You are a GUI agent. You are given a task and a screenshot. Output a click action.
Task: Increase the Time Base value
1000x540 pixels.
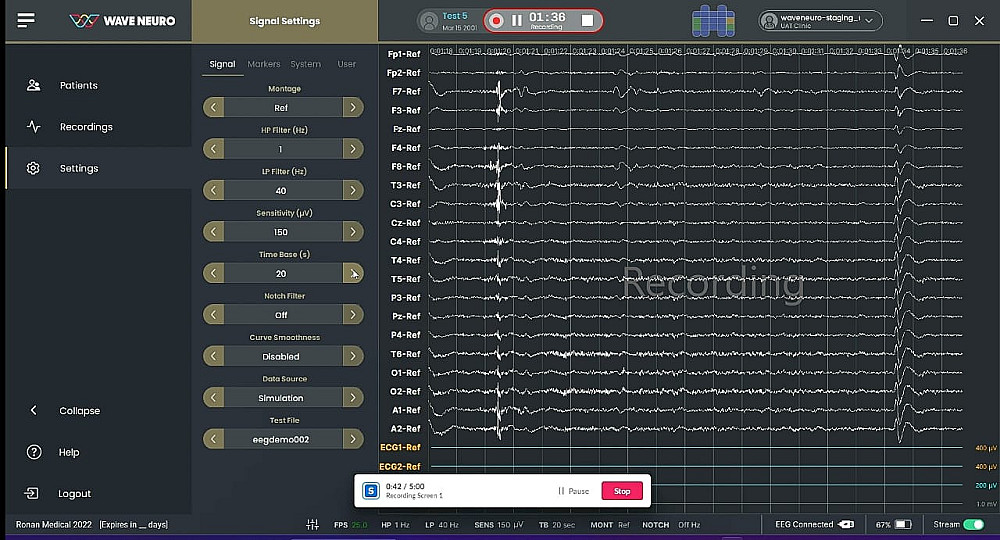(x=353, y=274)
